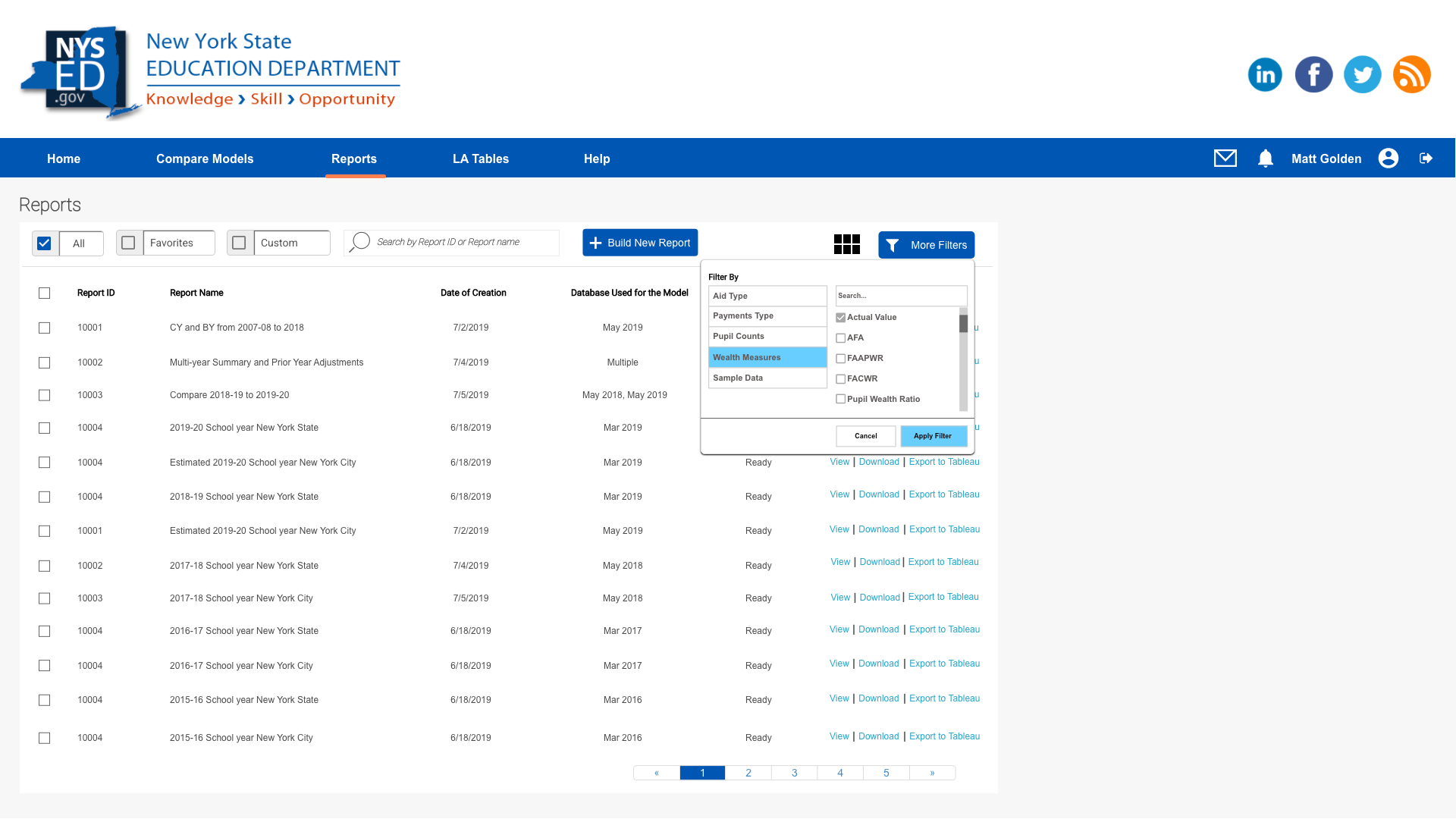The image size is (1456, 819).
Task: Toggle the More Filters dropdown
Action: point(926,245)
